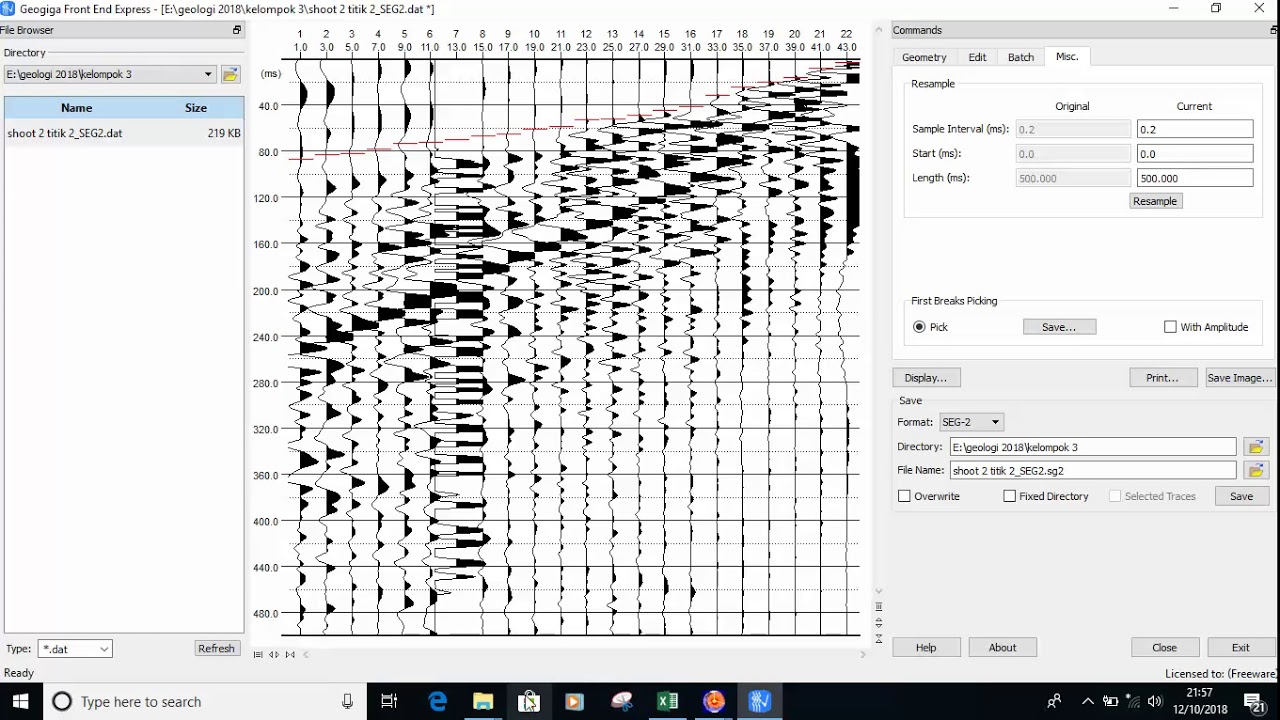Image resolution: width=1280 pixels, height=720 pixels.
Task: Browse for directory in File Browser
Action: pyautogui.click(x=230, y=74)
